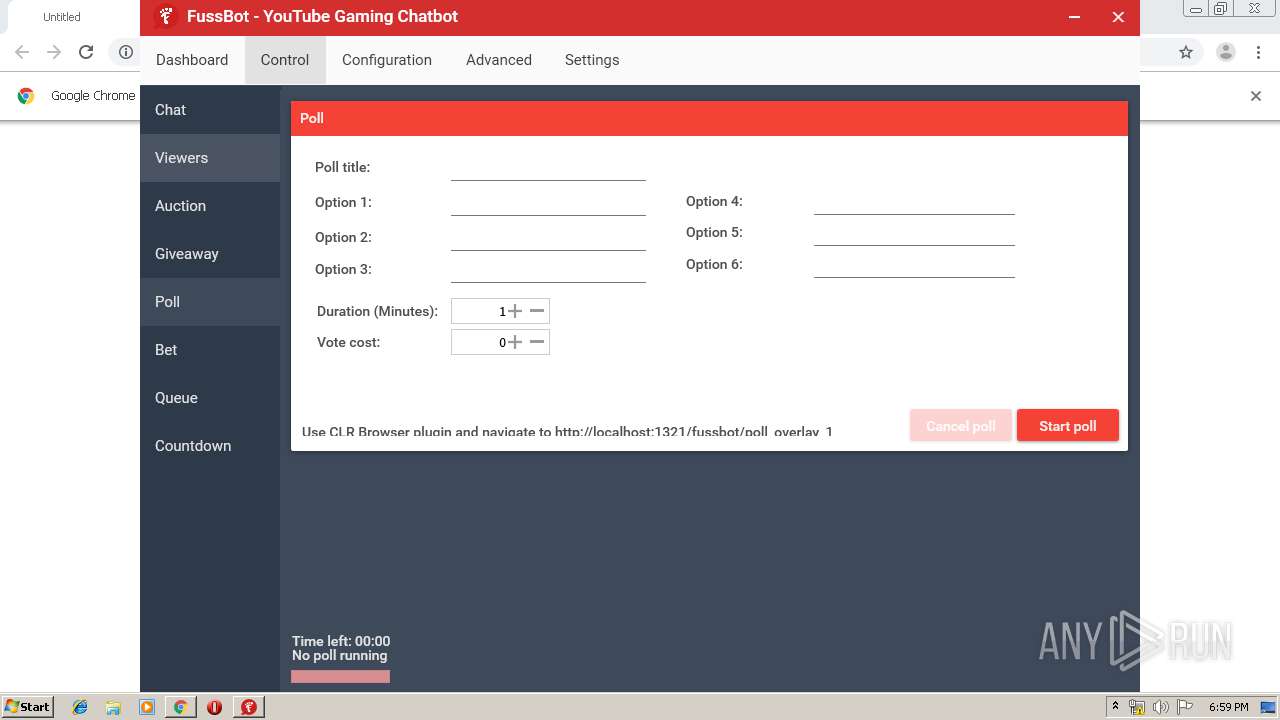This screenshot has height=720, width=1280.
Task: Focus the Option 1 input field
Action: pyautogui.click(x=548, y=203)
